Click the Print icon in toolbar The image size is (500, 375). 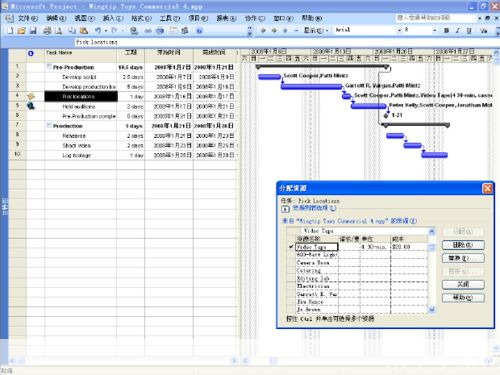[x=48, y=31]
